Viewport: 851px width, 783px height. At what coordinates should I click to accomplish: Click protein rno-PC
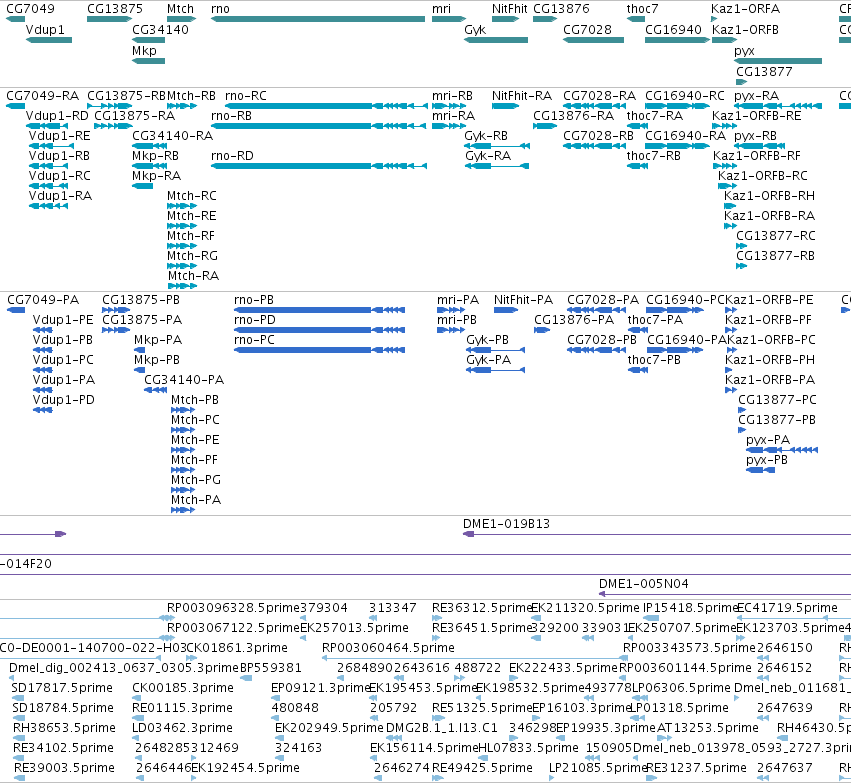tap(319, 350)
